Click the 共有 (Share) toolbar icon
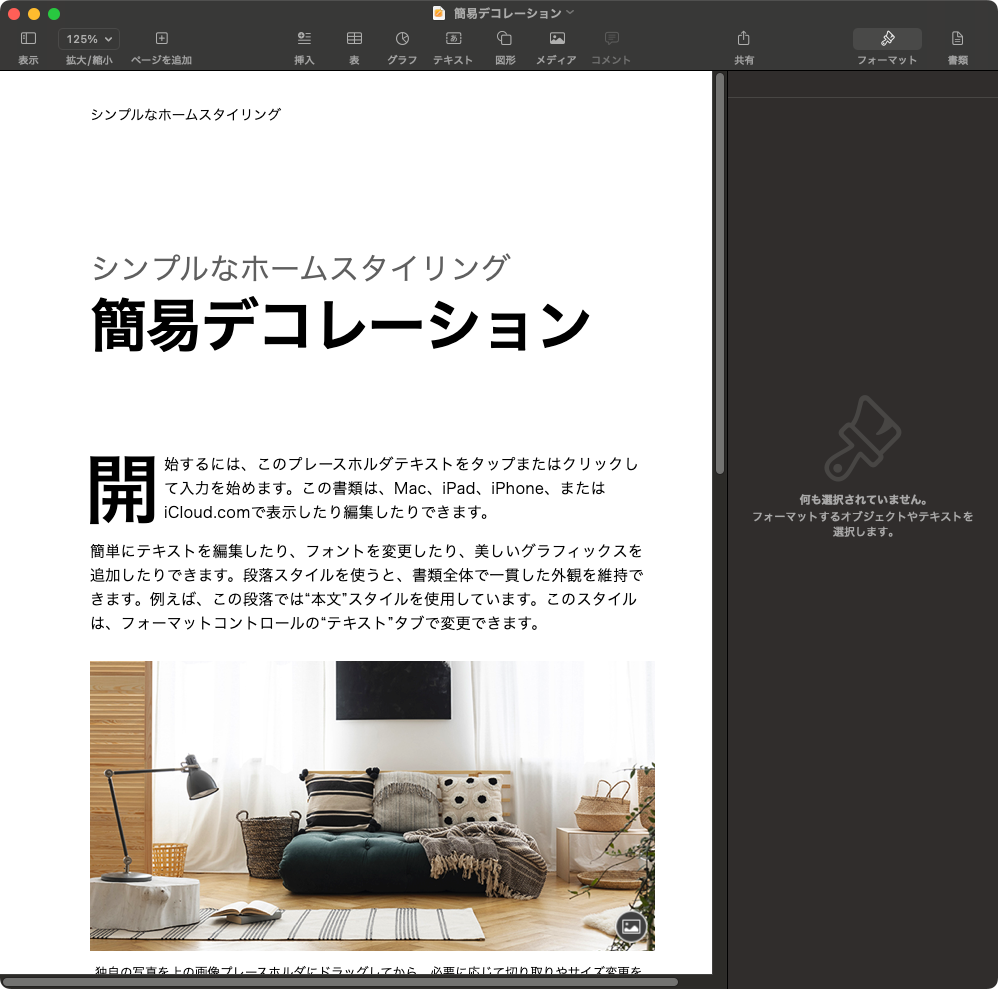Screen dimensions: 998x989 (743, 39)
